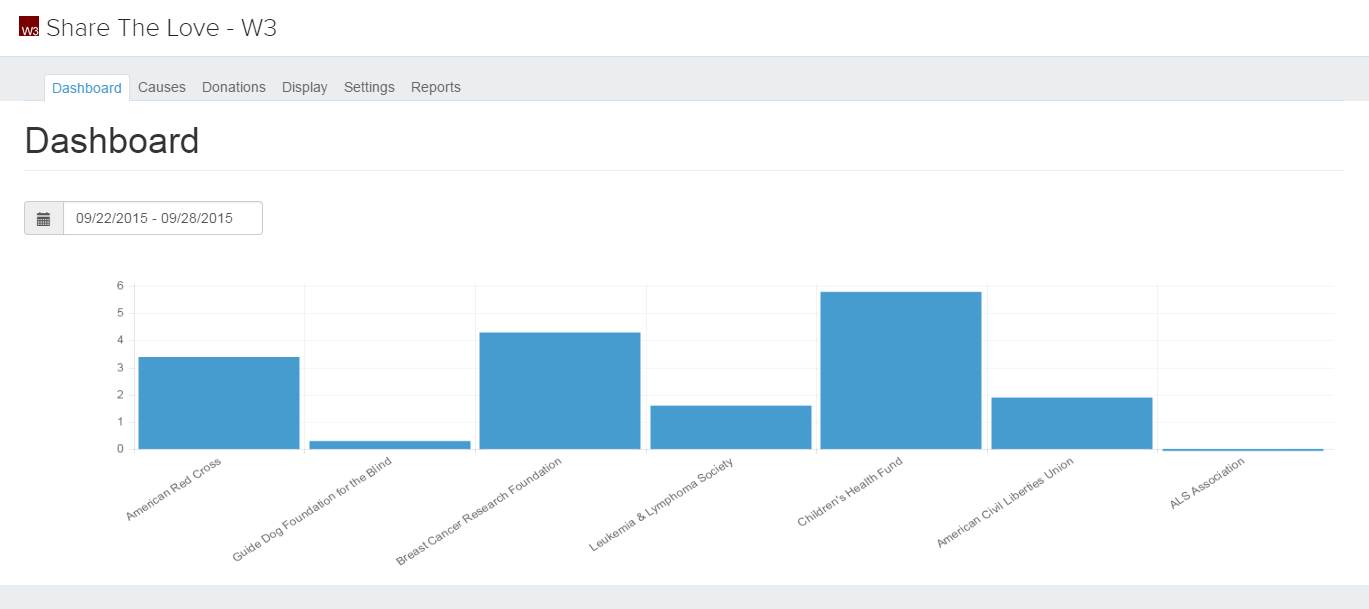
Task: Click the y-axis value 3
Action: [x=120, y=368]
